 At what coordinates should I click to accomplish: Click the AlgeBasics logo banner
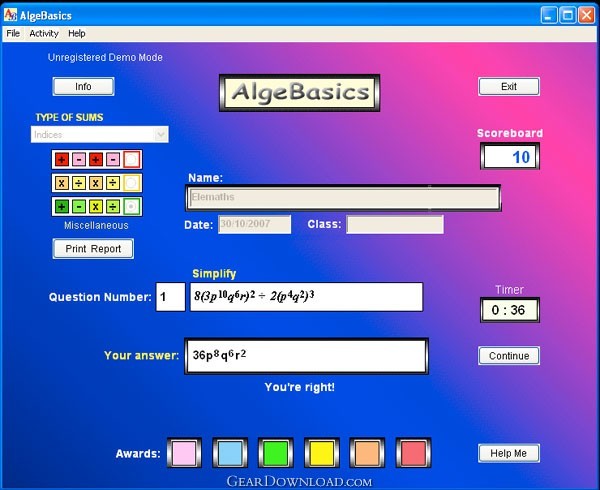[300, 93]
